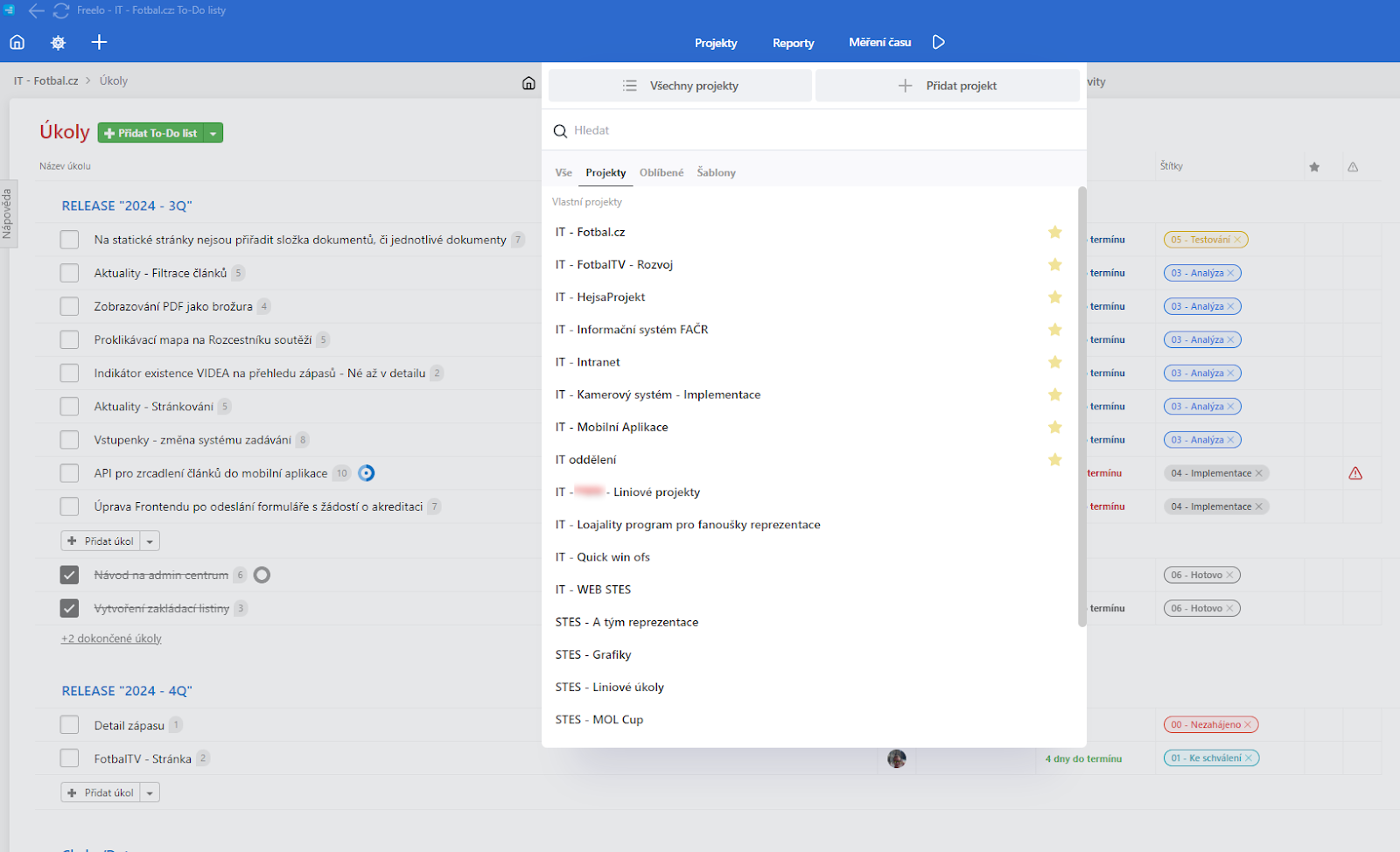
Task: Open project IT - Loajality program pro fanoušky reprezentace
Action: 688,525
